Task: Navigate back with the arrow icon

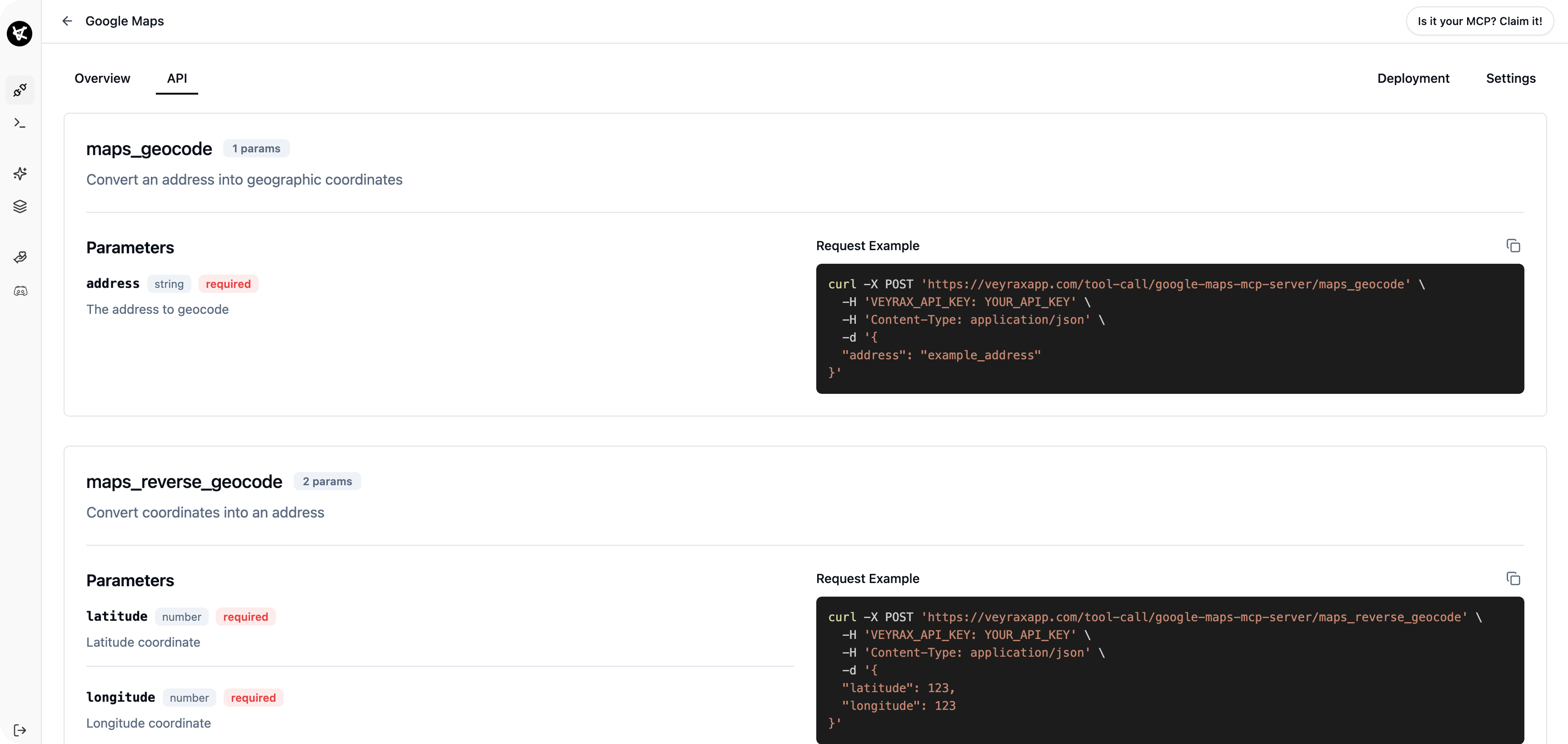Action: (x=67, y=21)
